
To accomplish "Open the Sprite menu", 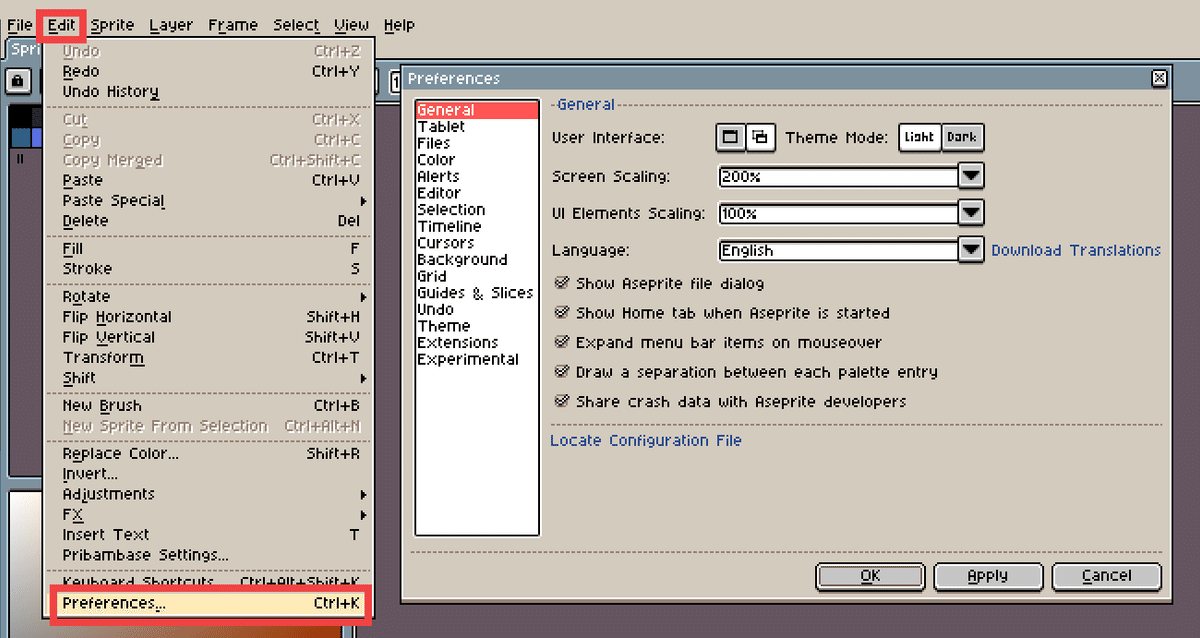I will tap(112, 24).
